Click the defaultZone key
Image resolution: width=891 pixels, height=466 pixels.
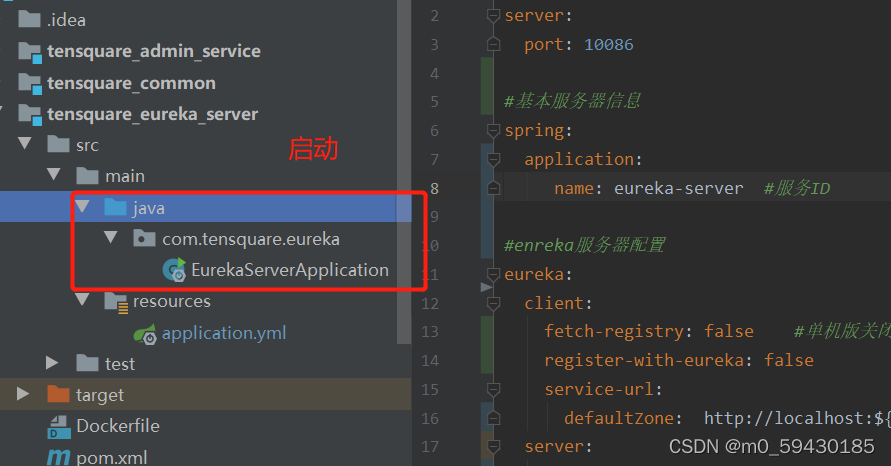(618, 418)
